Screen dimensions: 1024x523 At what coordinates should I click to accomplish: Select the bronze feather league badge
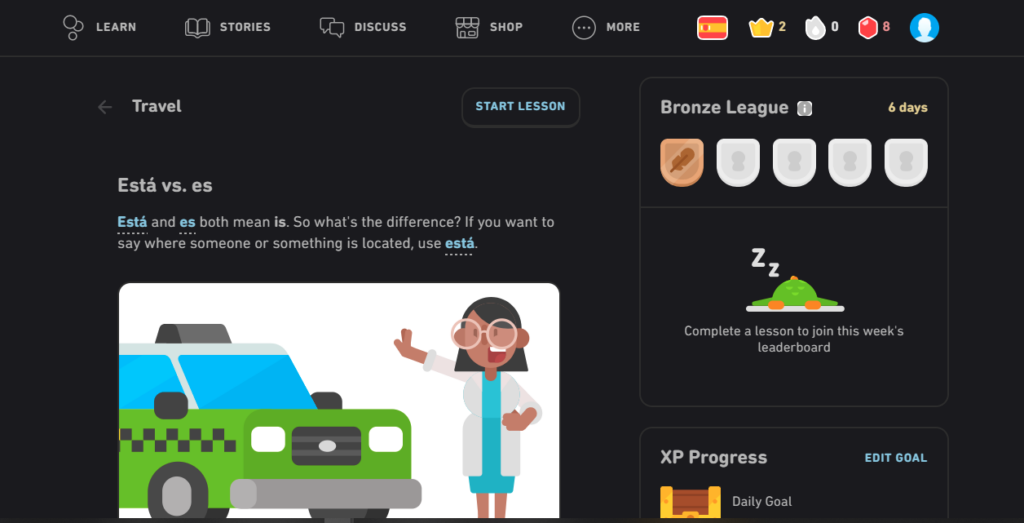[682, 162]
